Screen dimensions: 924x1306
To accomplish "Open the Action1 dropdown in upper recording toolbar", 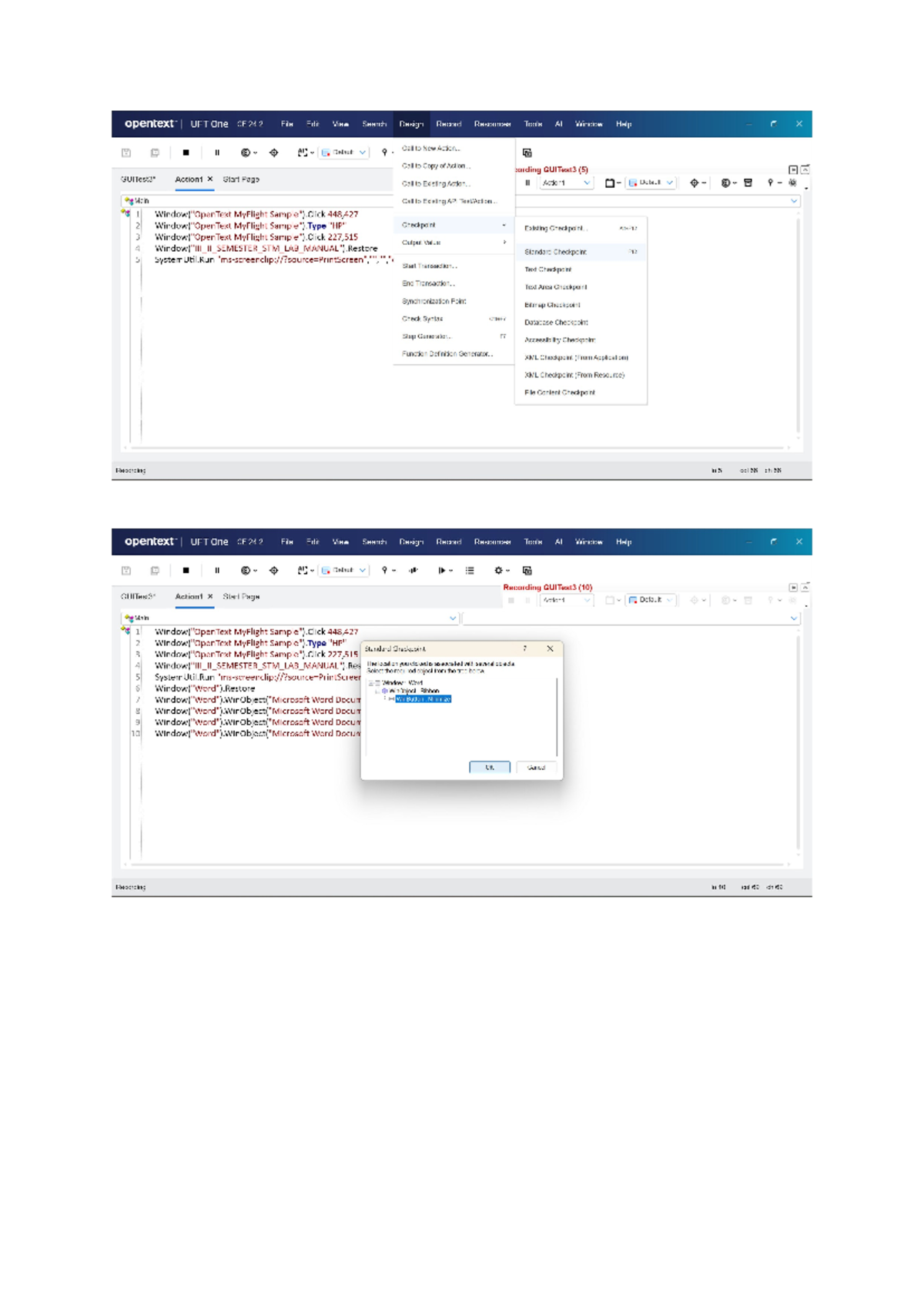I will coord(566,183).
